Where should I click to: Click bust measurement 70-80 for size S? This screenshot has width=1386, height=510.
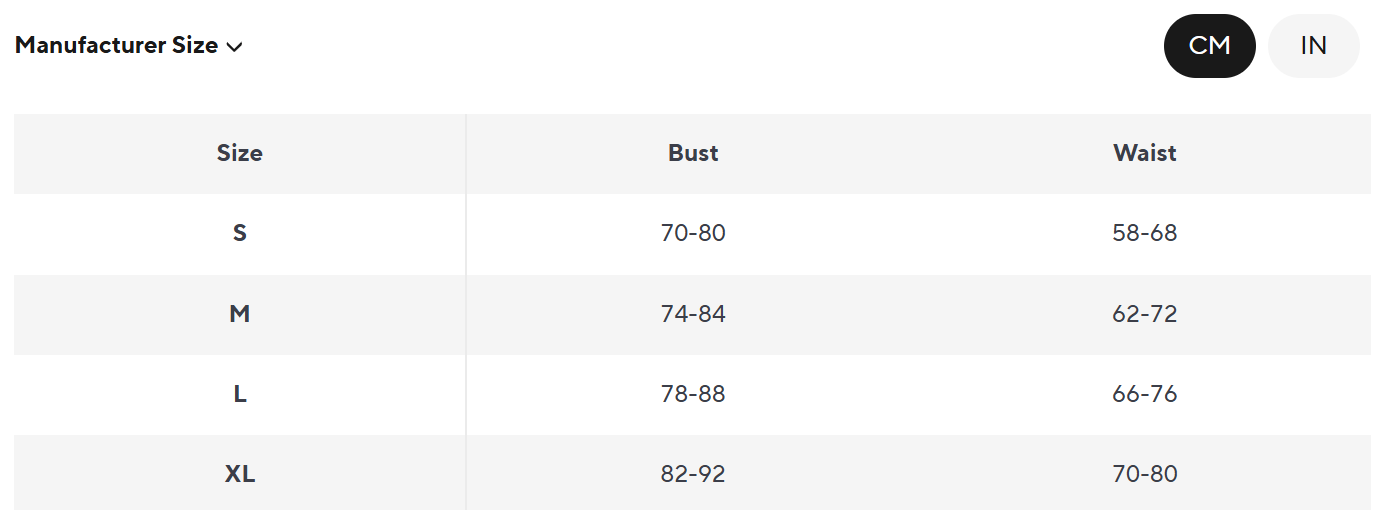pos(693,233)
